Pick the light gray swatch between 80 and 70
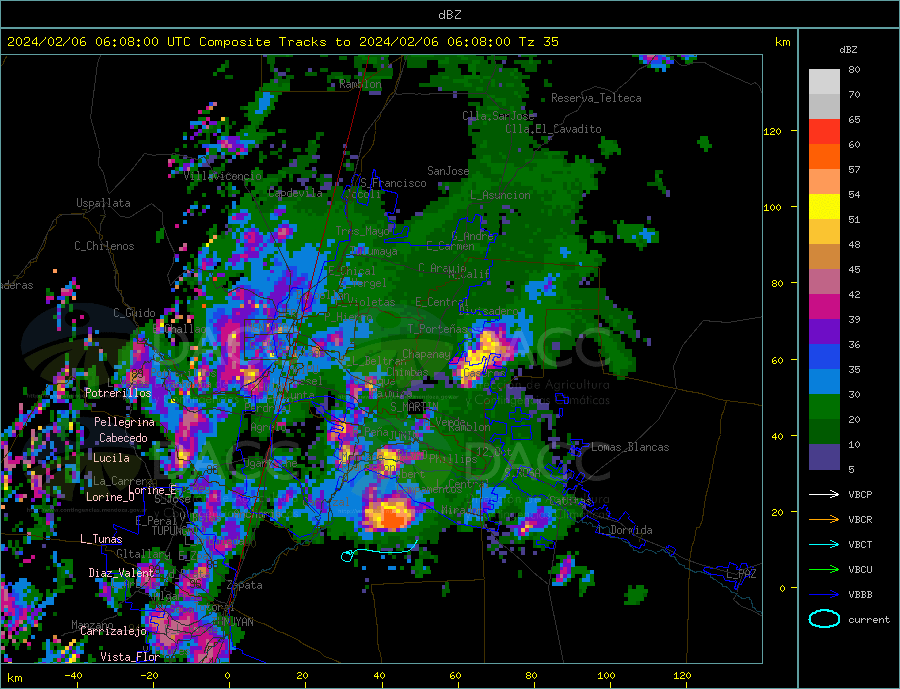 824,82
